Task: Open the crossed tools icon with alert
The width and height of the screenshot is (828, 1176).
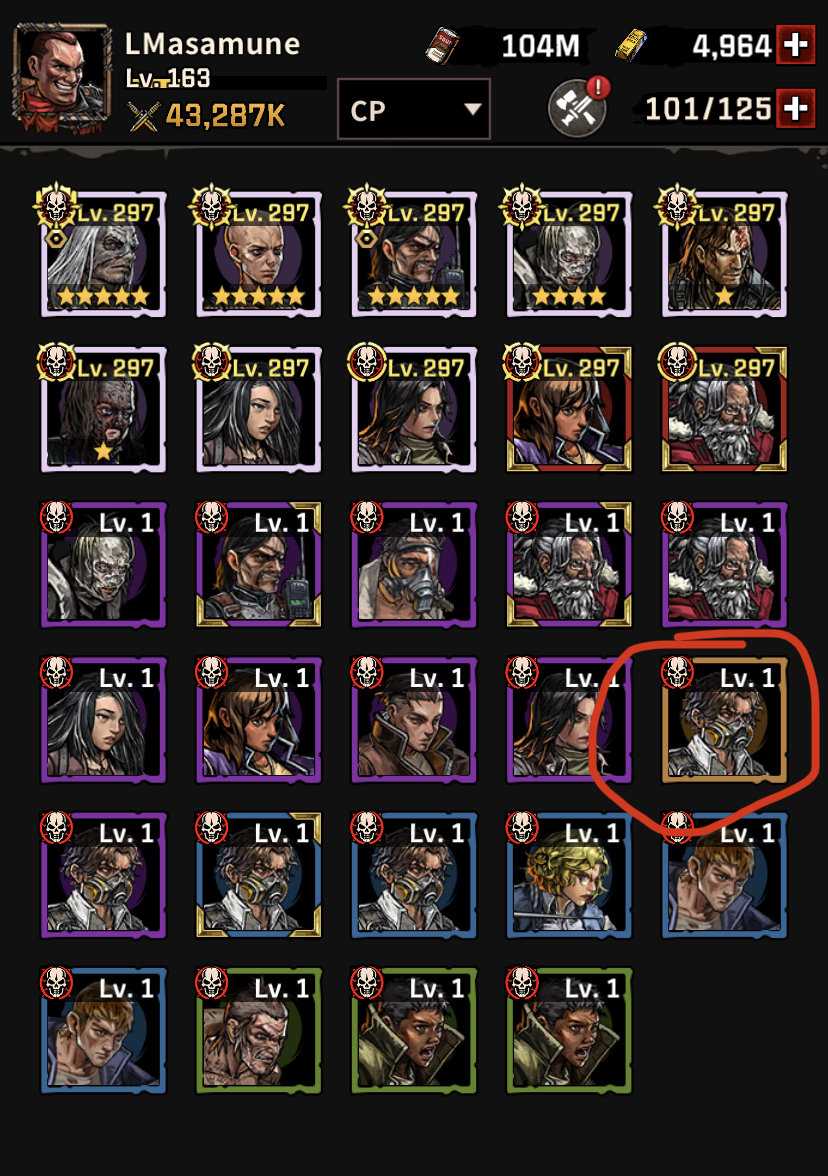Action: point(578,107)
